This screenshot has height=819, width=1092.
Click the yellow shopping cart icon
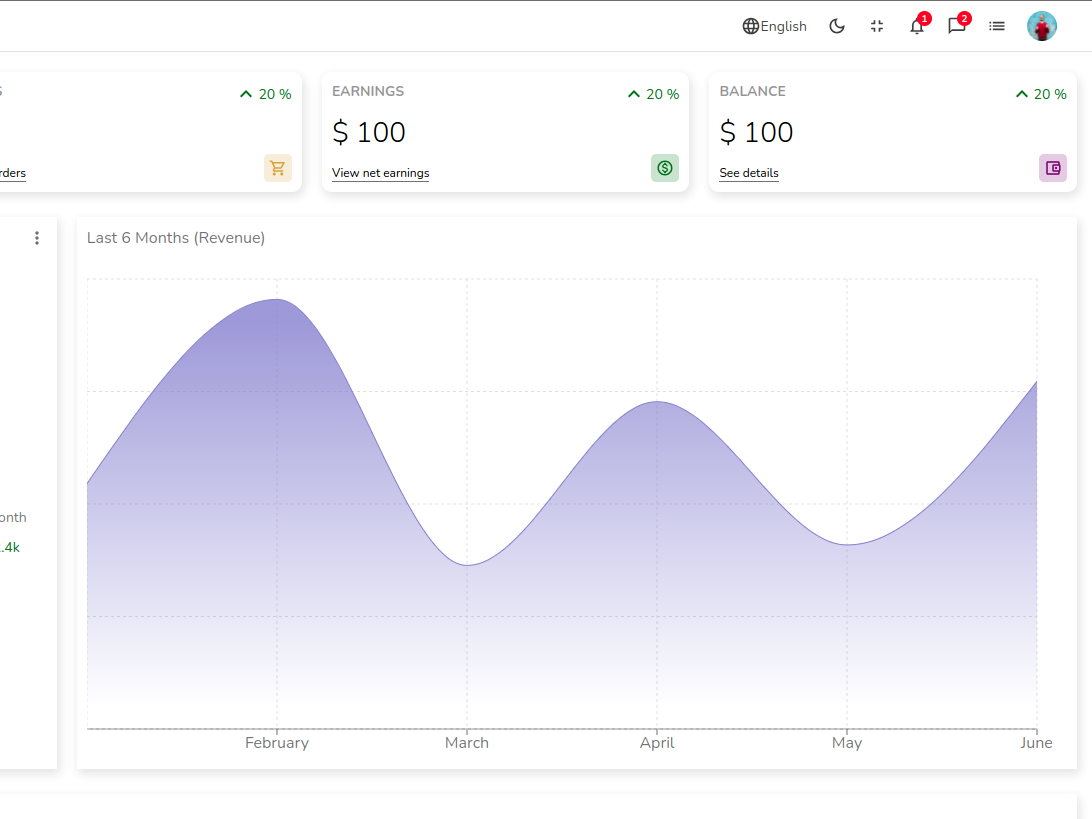278,168
